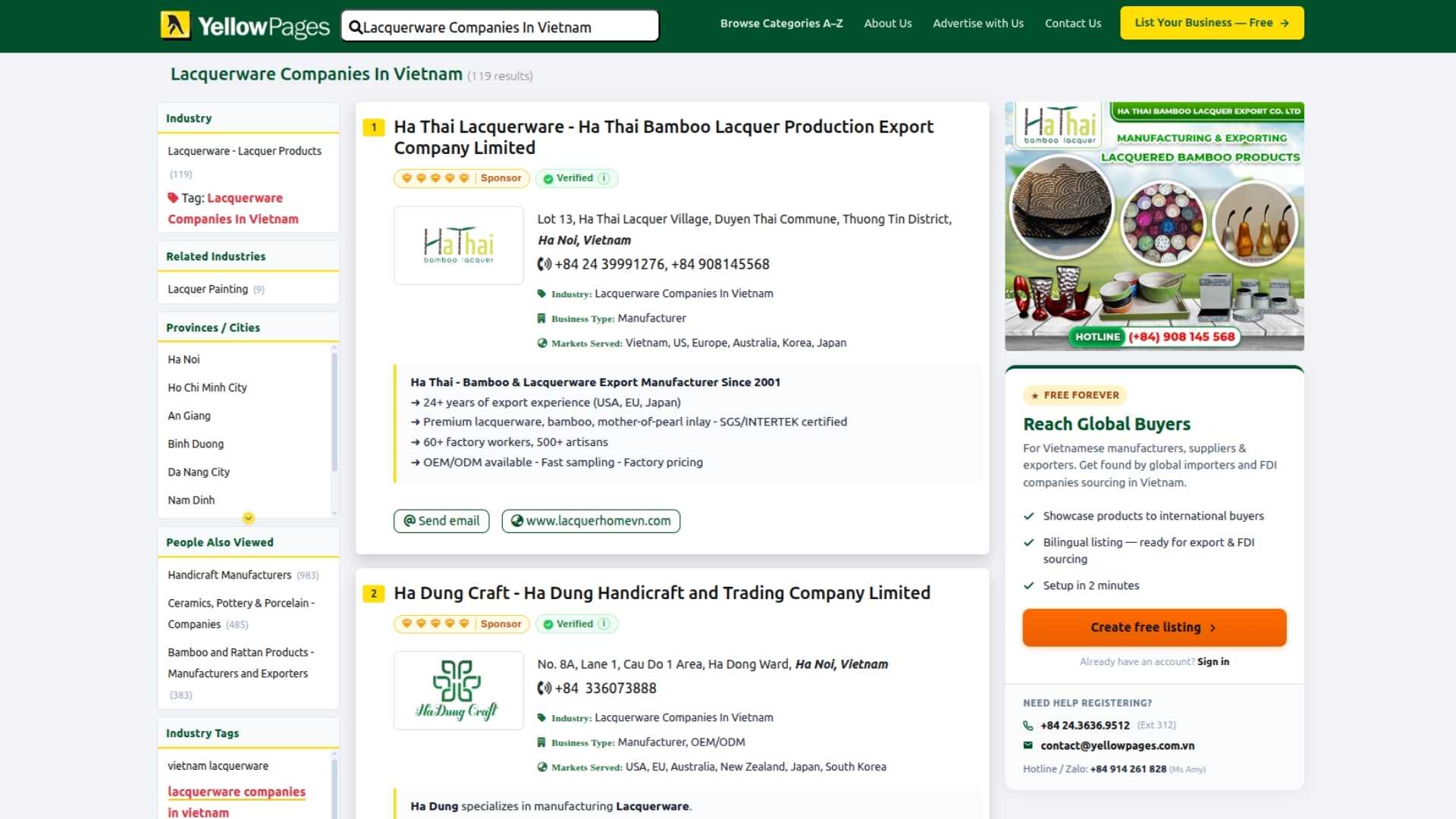This screenshot has width=1456, height=819.
Task: Open Bamboo and Rattan Products category
Action: [x=240, y=663]
